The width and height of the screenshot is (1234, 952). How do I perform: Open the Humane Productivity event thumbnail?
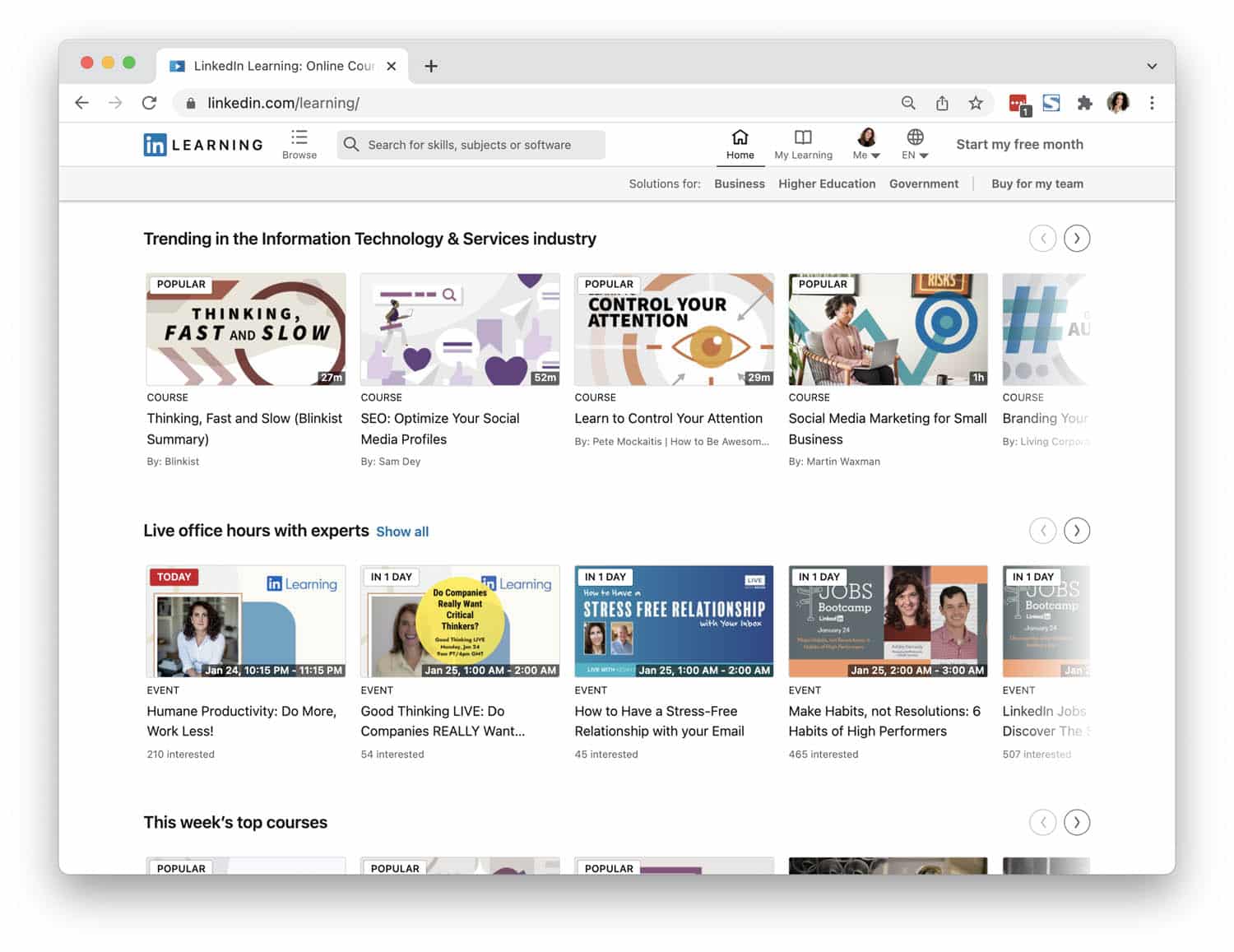tap(246, 621)
